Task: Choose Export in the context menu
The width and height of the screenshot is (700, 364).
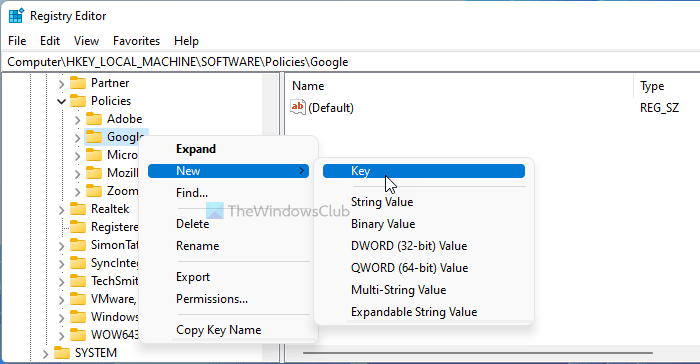Action: pos(229,277)
